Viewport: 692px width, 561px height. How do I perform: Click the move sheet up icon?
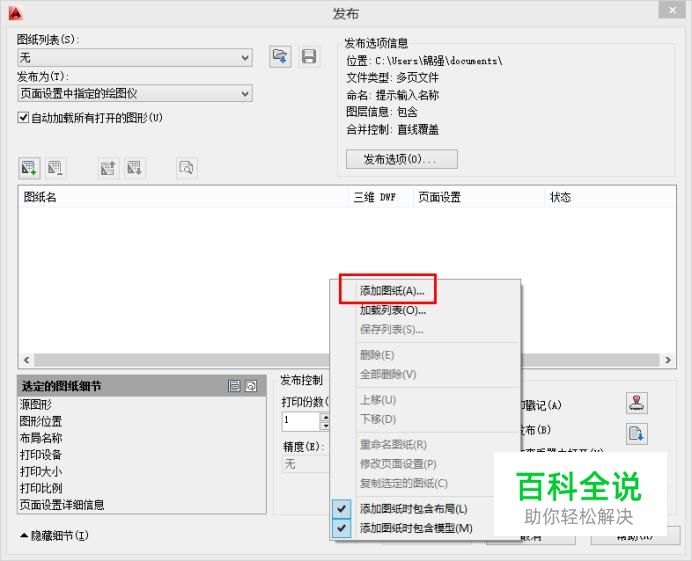108,168
